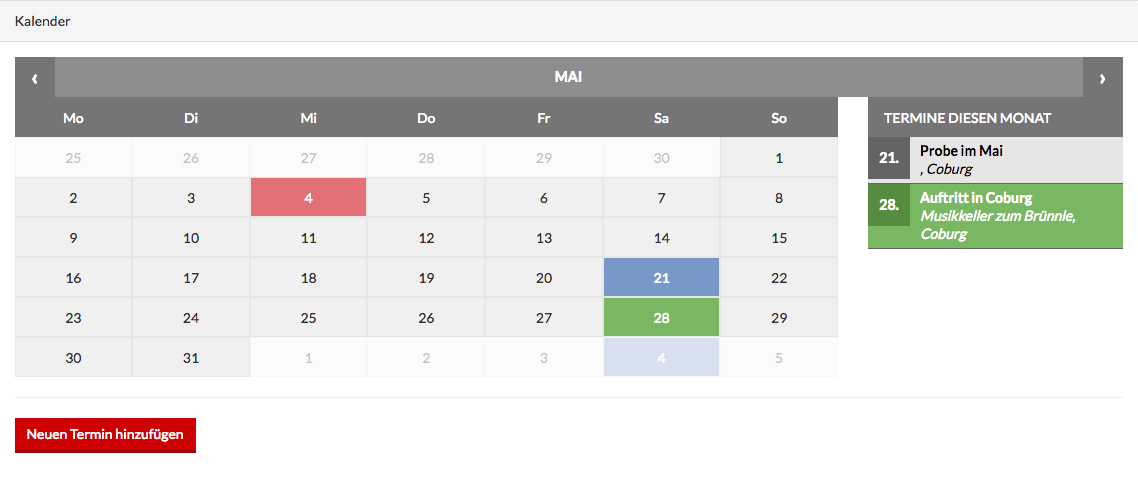Click the Mo weekday column header
1138x478 pixels.
click(x=73, y=118)
